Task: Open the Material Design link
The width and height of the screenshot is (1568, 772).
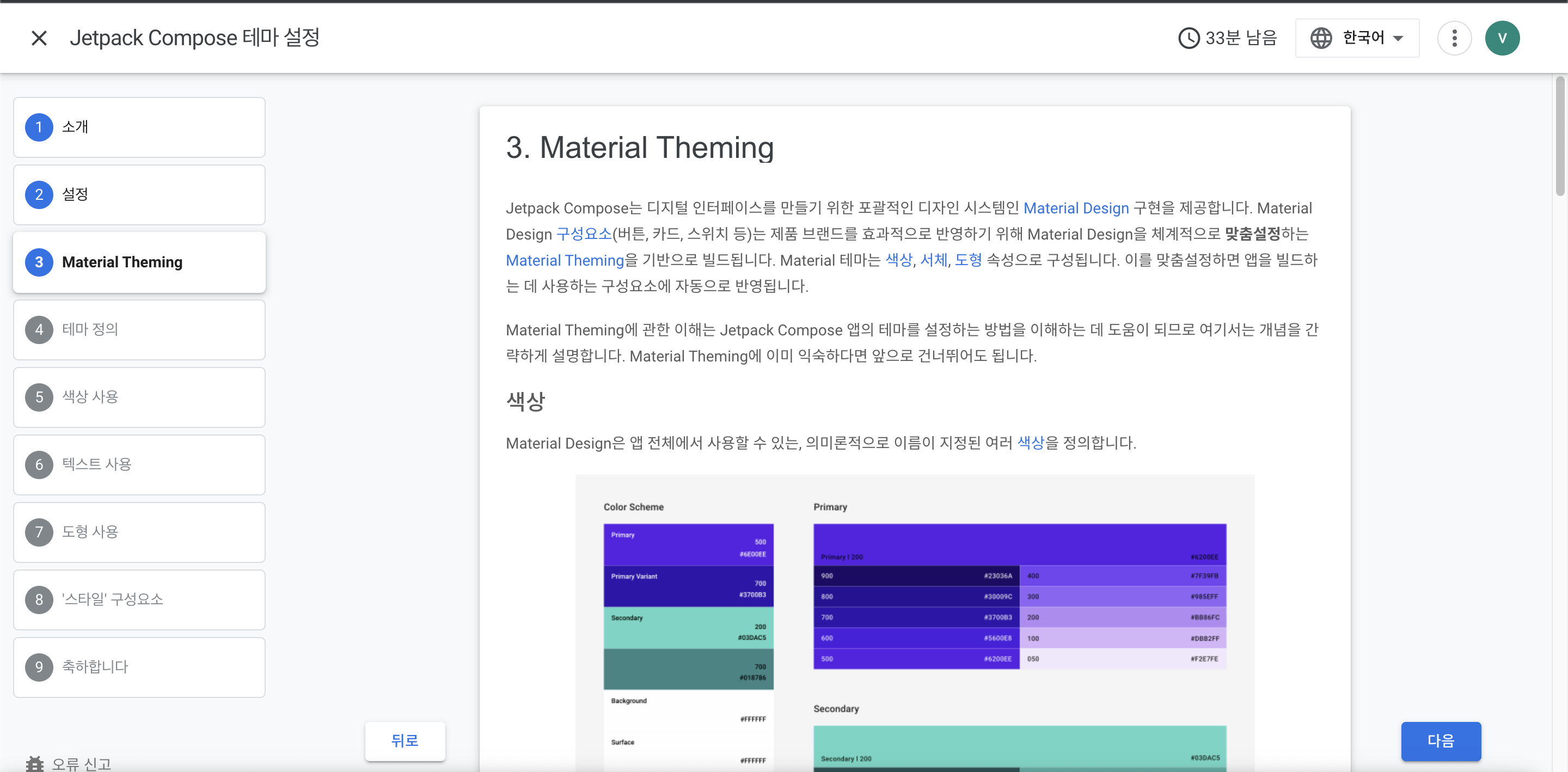Action: coord(1076,208)
